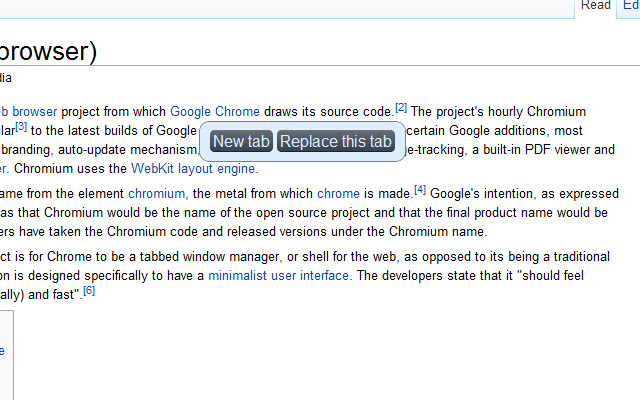Click the text 'auto-update mechanism'
Image resolution: width=640 pixels, height=400 pixels.
tap(128, 150)
